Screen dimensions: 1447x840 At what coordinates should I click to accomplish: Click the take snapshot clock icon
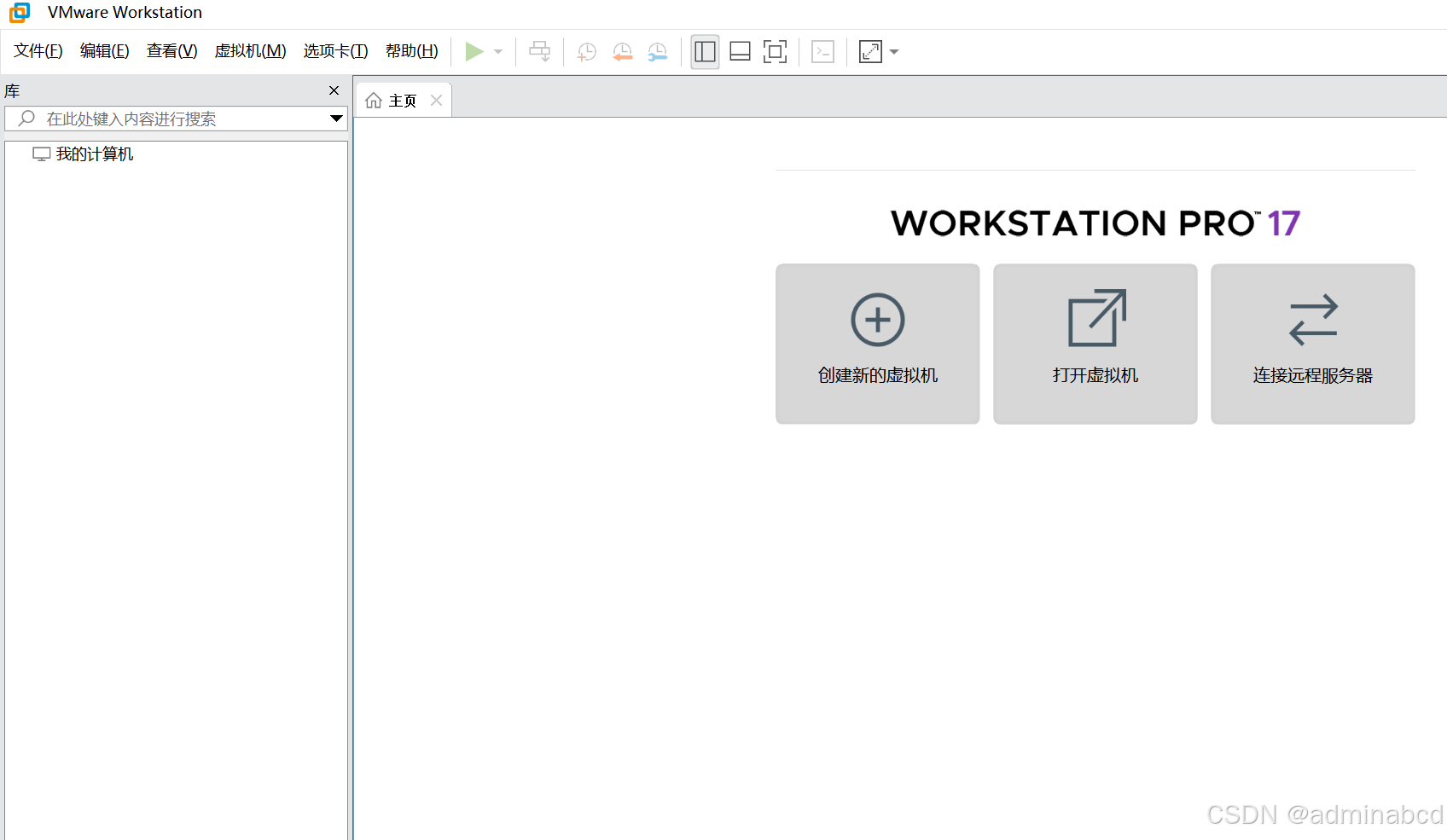tap(587, 52)
